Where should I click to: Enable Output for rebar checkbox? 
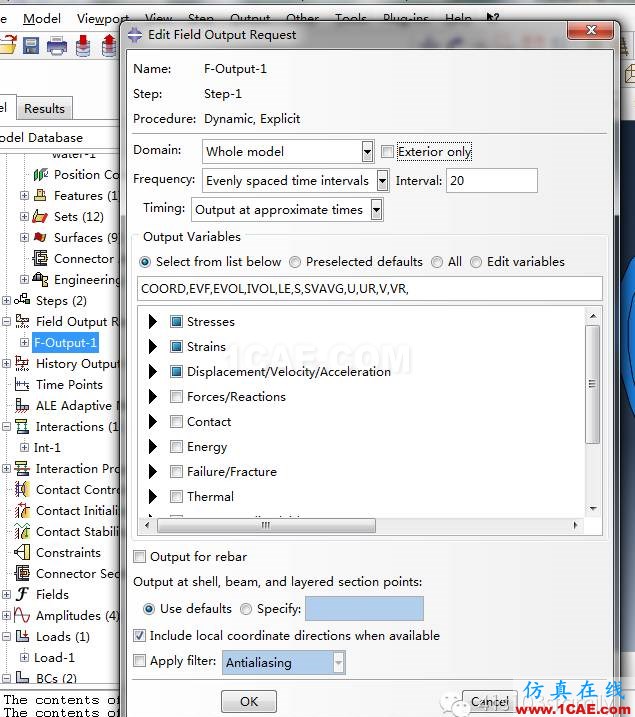tap(139, 556)
